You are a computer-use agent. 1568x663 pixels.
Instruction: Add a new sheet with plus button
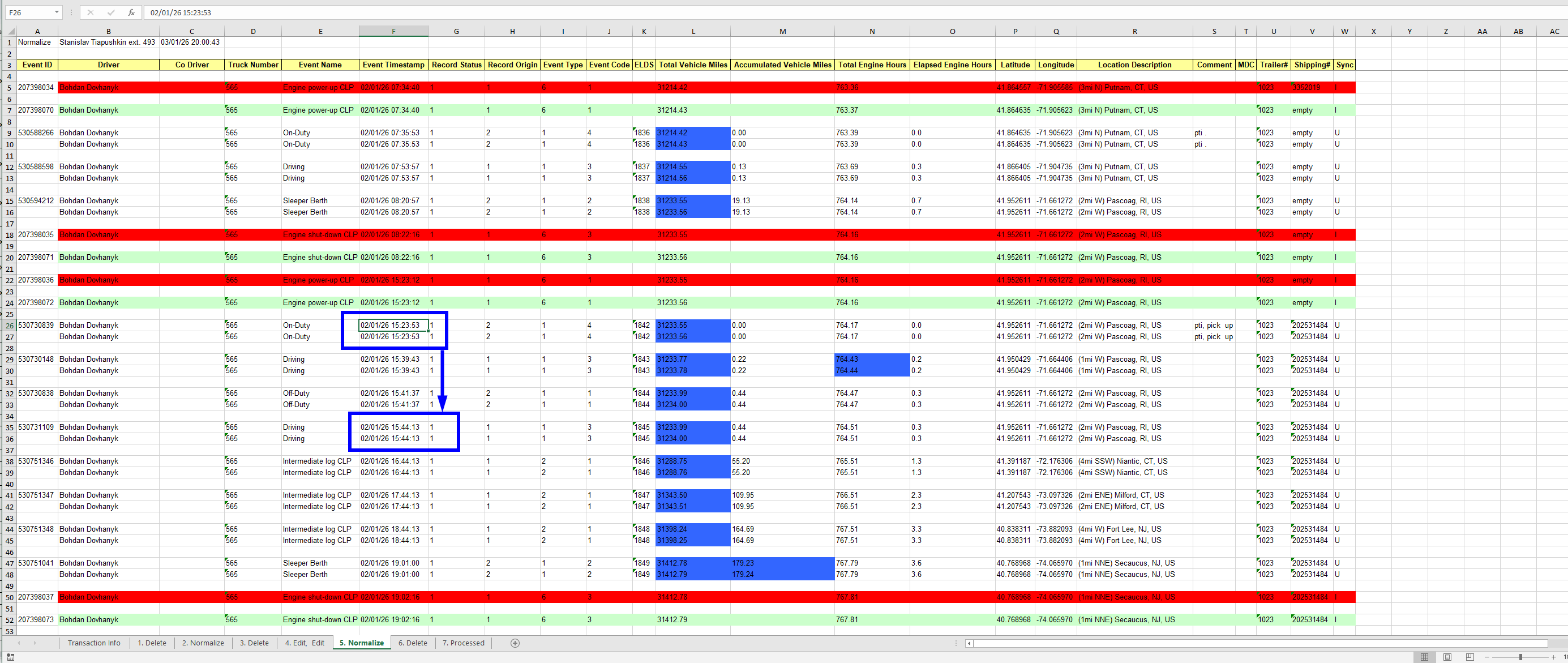coord(515,643)
